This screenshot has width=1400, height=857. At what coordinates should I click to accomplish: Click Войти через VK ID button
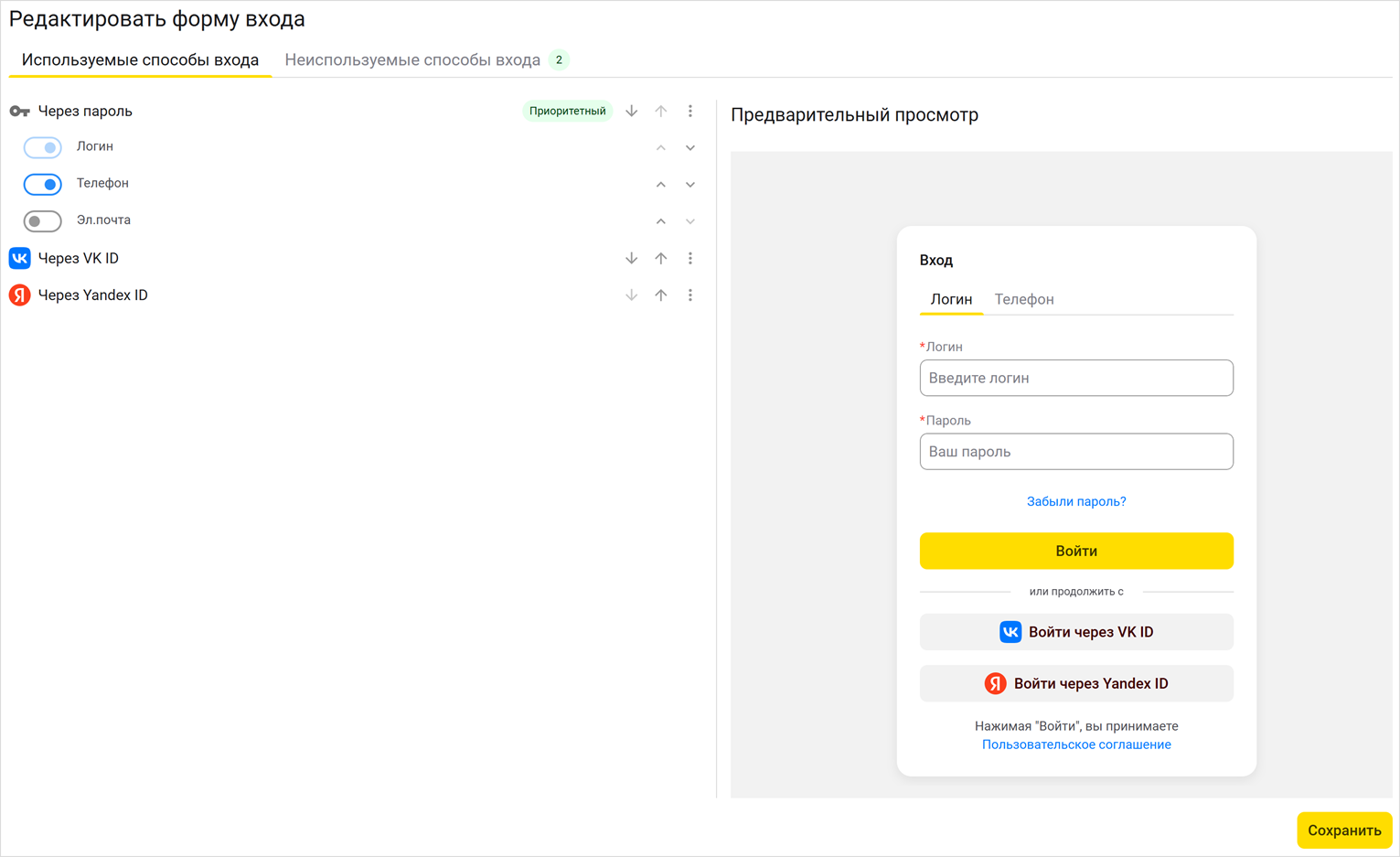(1076, 632)
